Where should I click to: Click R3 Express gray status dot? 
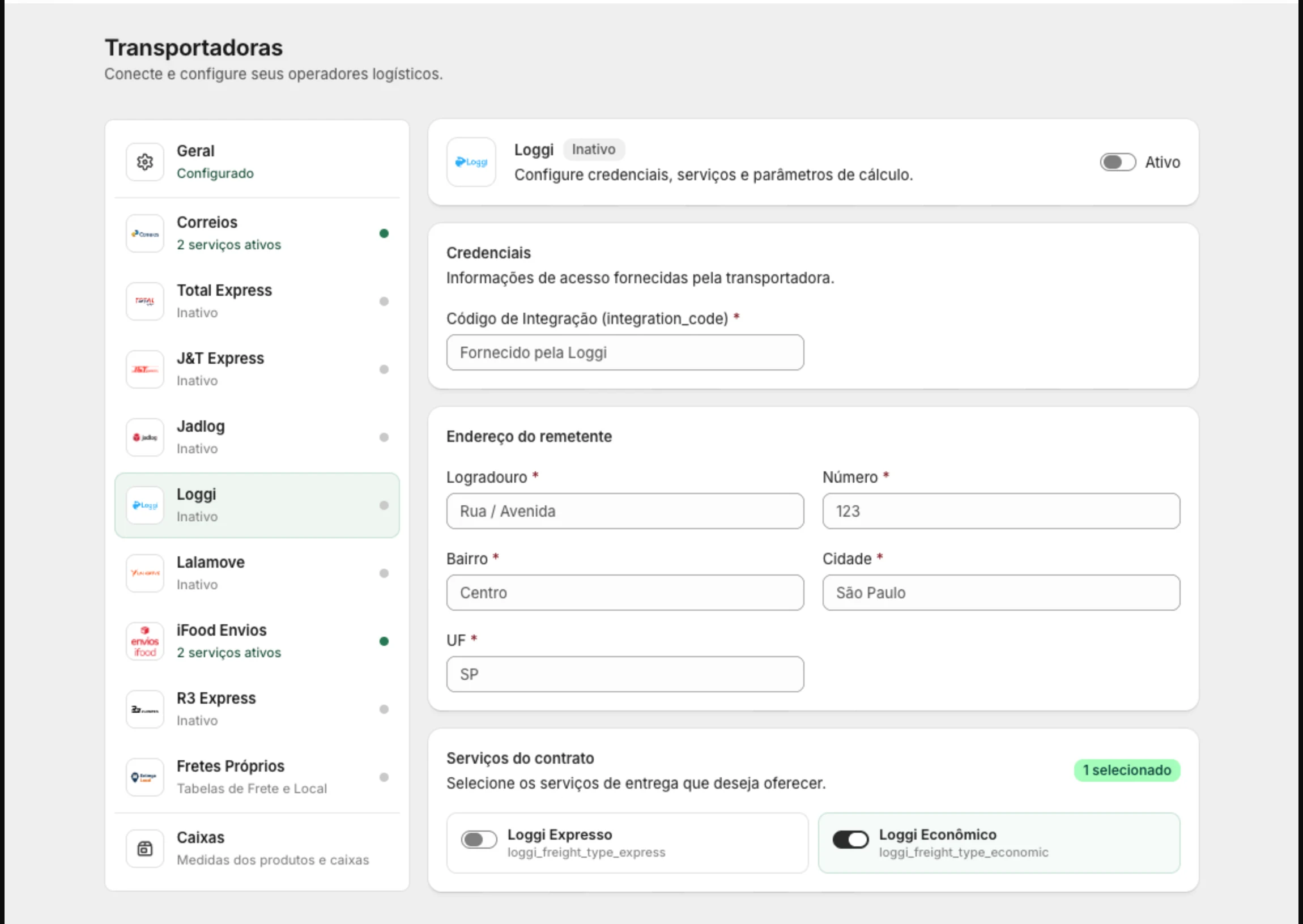coord(384,709)
